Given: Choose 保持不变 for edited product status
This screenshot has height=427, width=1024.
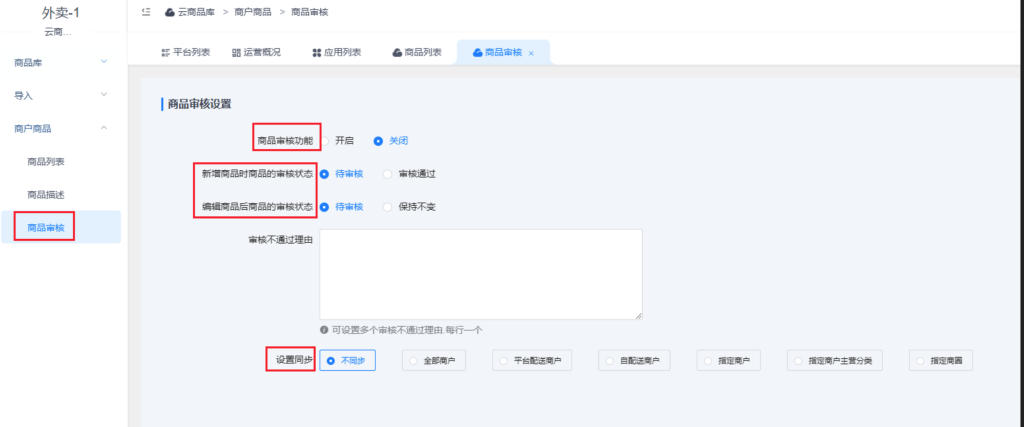Looking at the screenshot, I should coord(388,207).
